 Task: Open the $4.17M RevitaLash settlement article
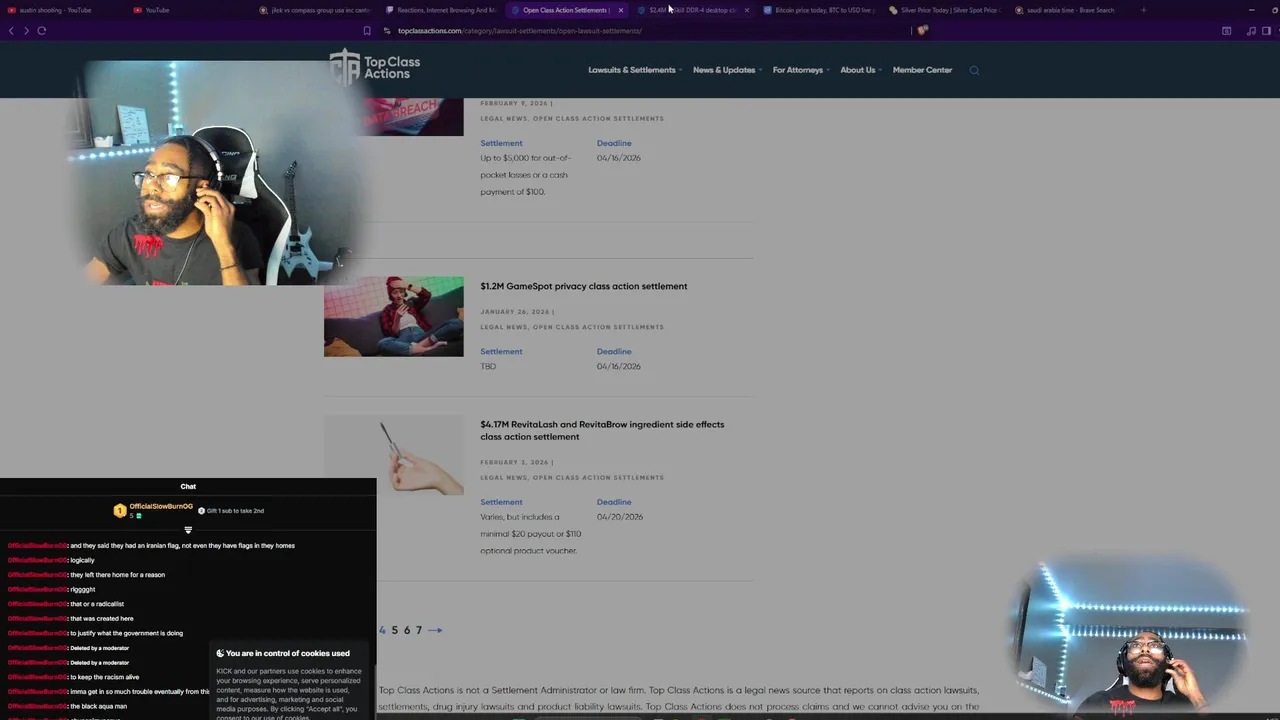pos(602,430)
